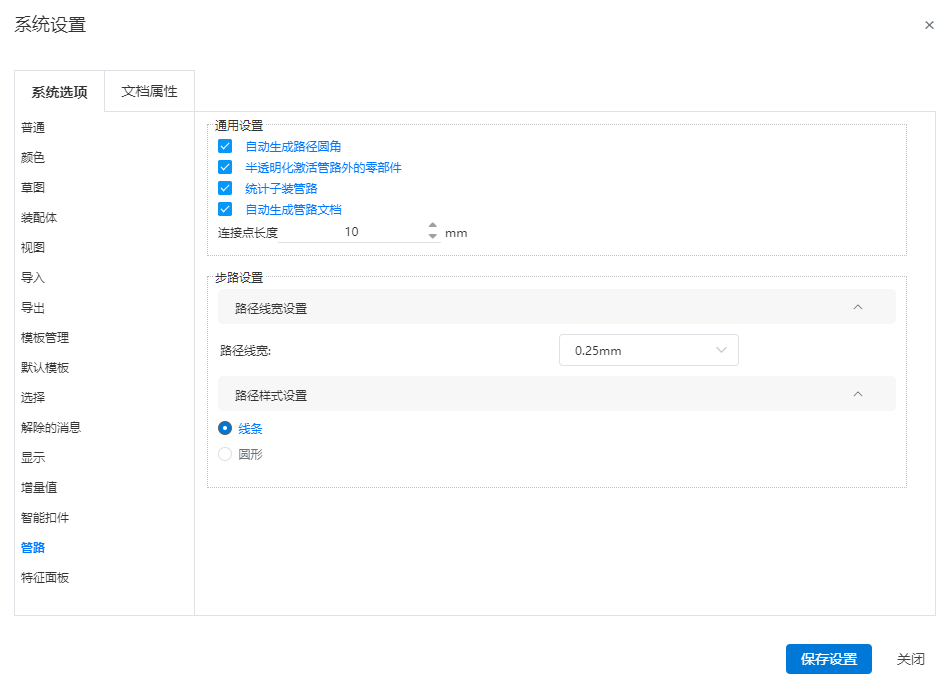Go to 模板管理 settings category

coord(45,338)
